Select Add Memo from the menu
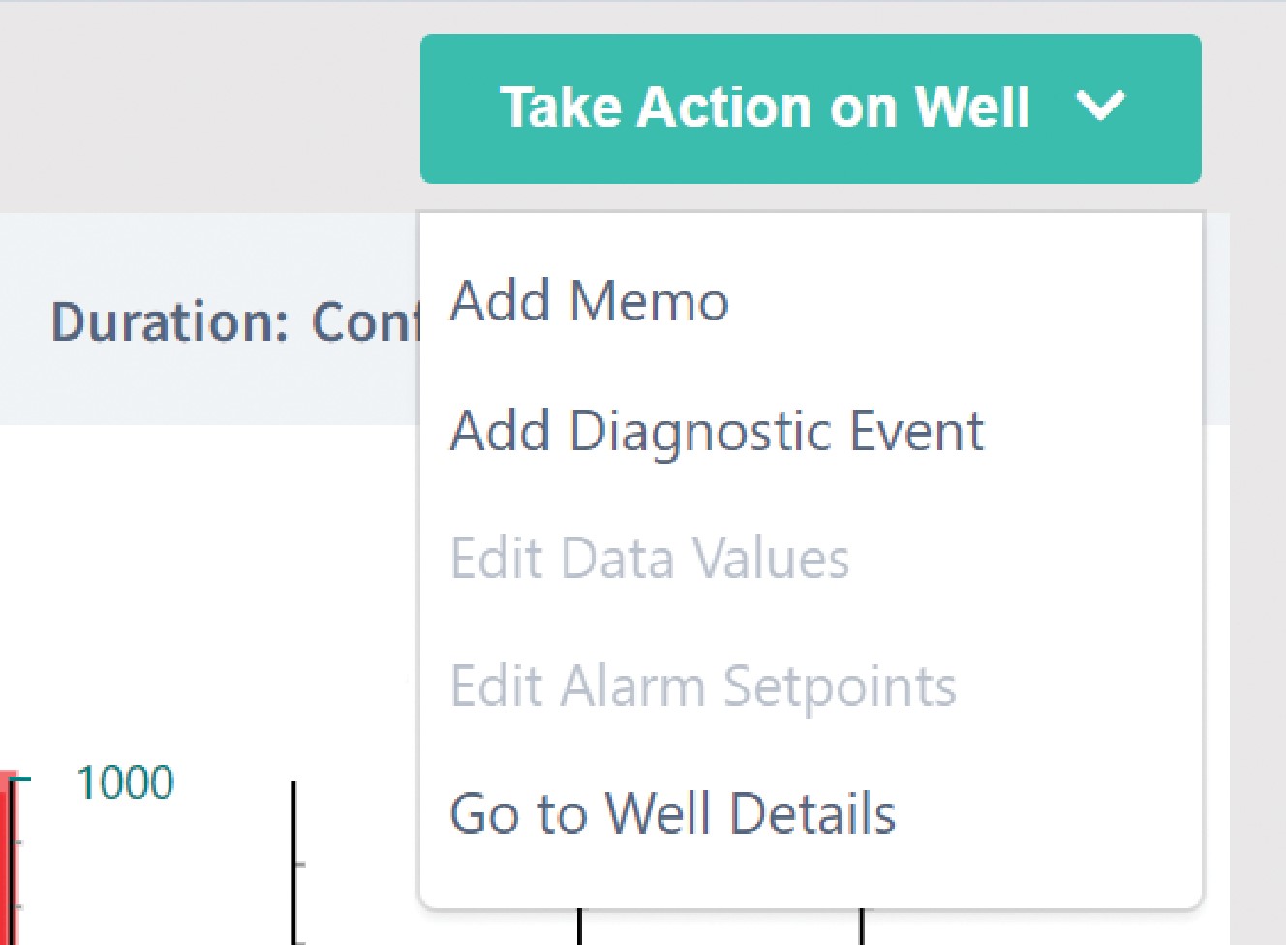 click(x=590, y=300)
